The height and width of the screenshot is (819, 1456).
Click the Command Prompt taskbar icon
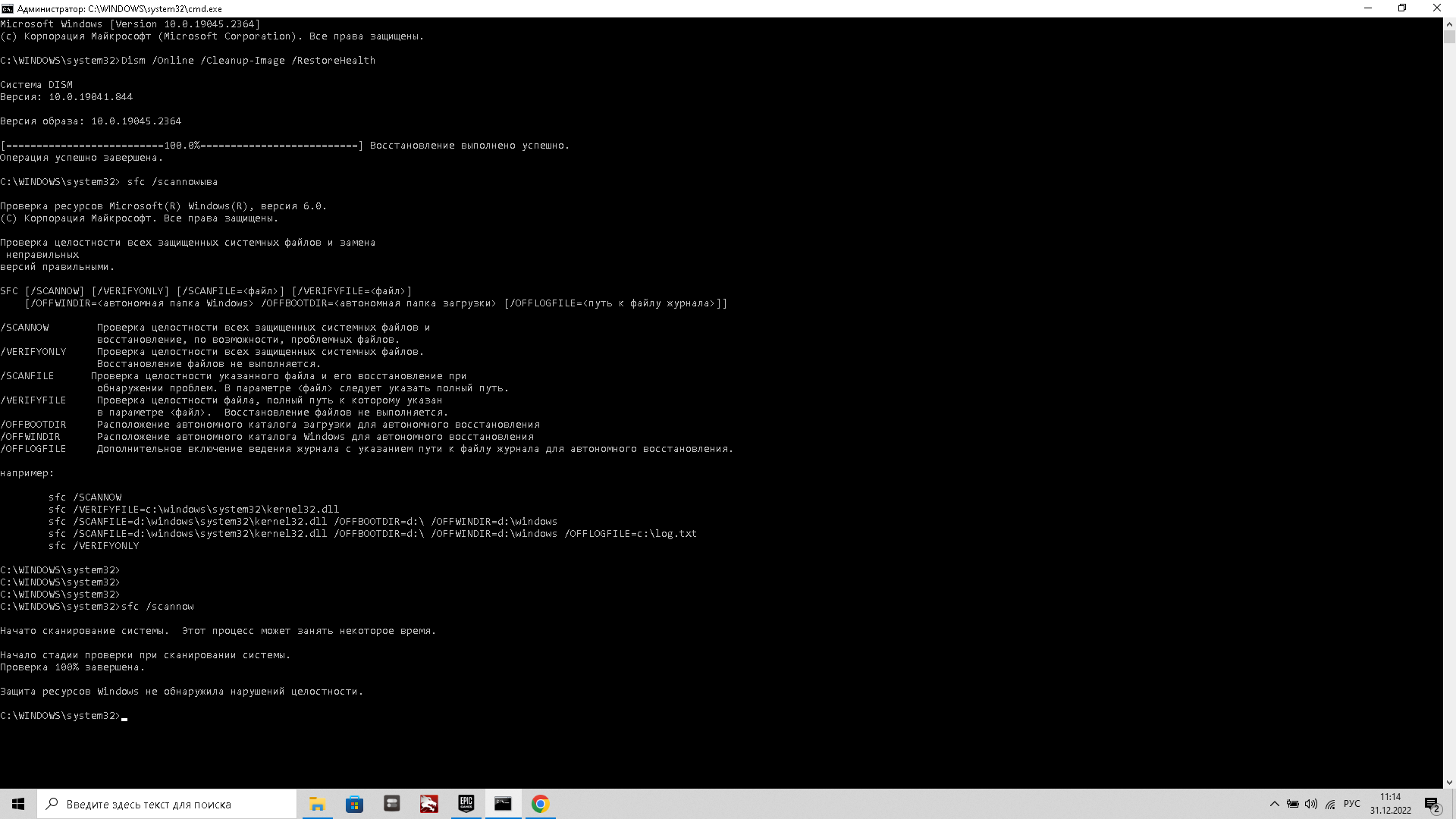(503, 804)
